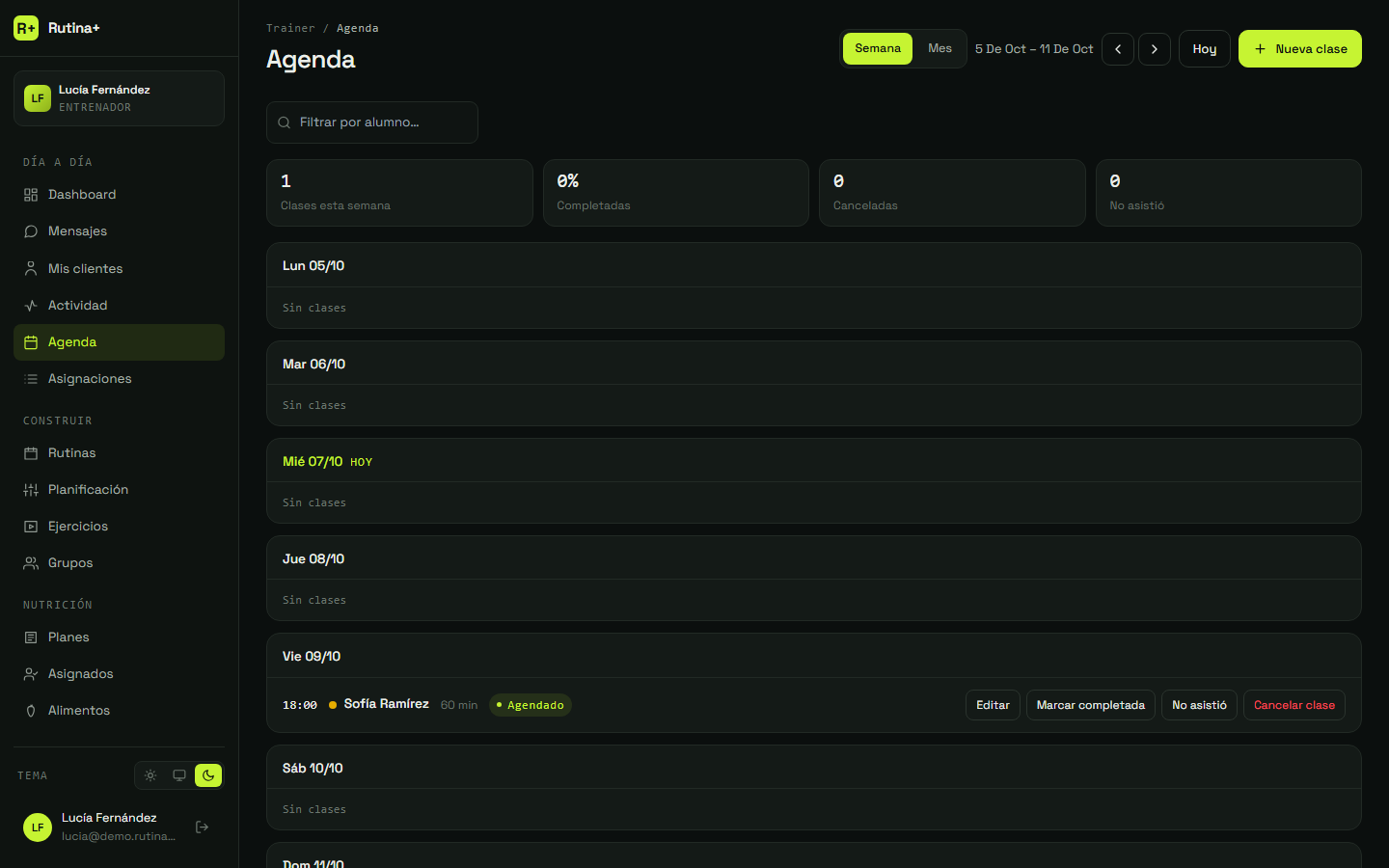Click the Mié 07/10 day header

tap(814, 461)
